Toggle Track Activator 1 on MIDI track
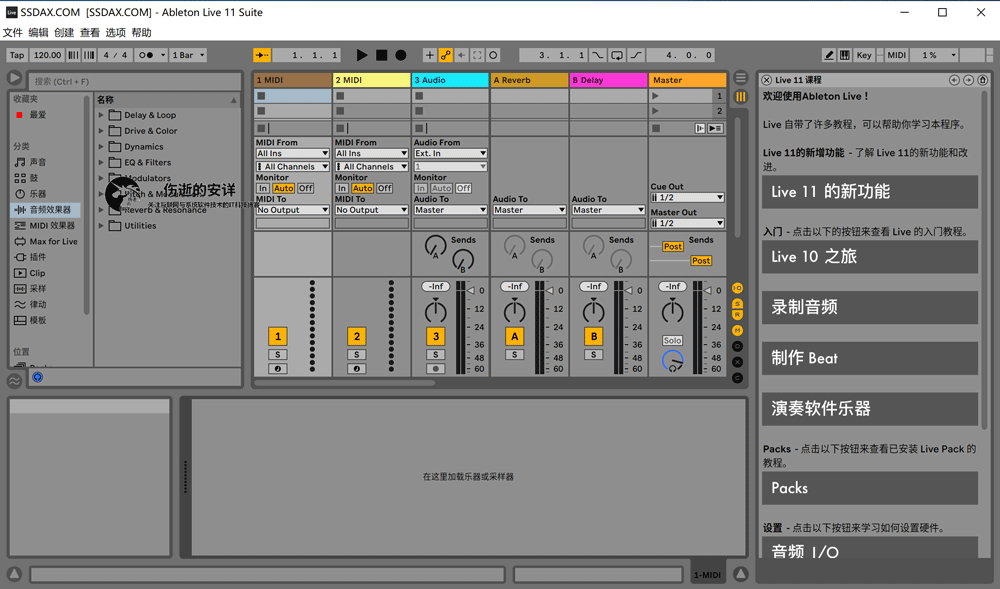 [277, 336]
